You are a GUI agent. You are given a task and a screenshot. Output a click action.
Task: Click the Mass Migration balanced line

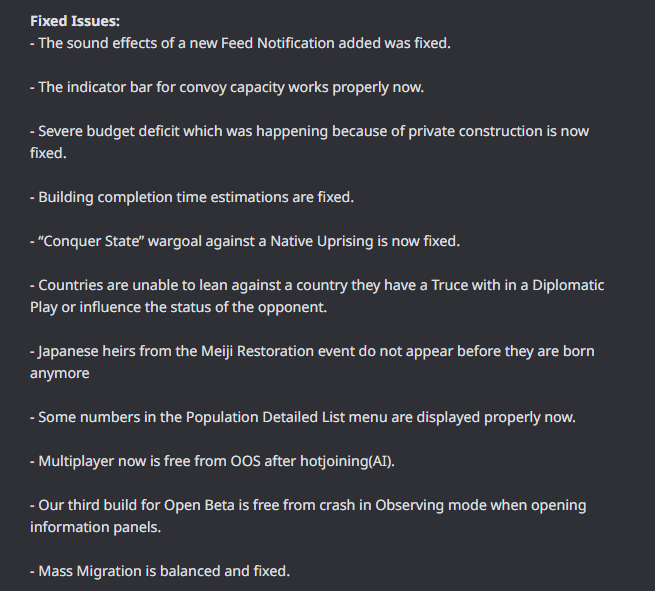pos(160,571)
